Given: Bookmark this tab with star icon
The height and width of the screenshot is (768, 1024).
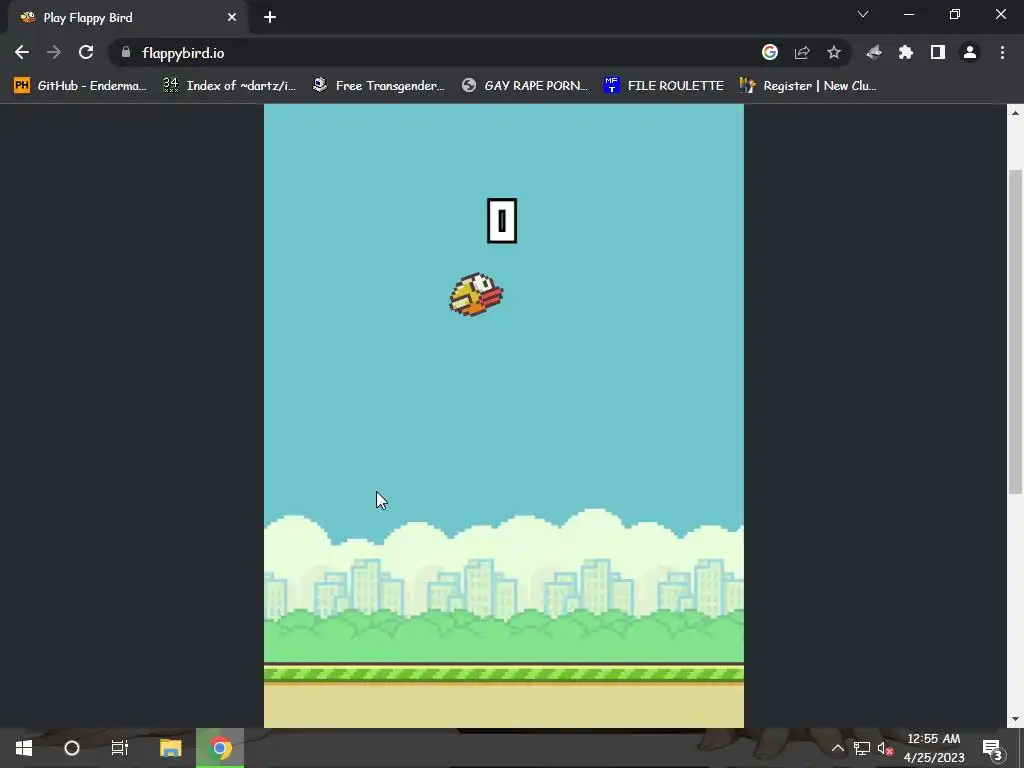Looking at the screenshot, I should tap(834, 52).
